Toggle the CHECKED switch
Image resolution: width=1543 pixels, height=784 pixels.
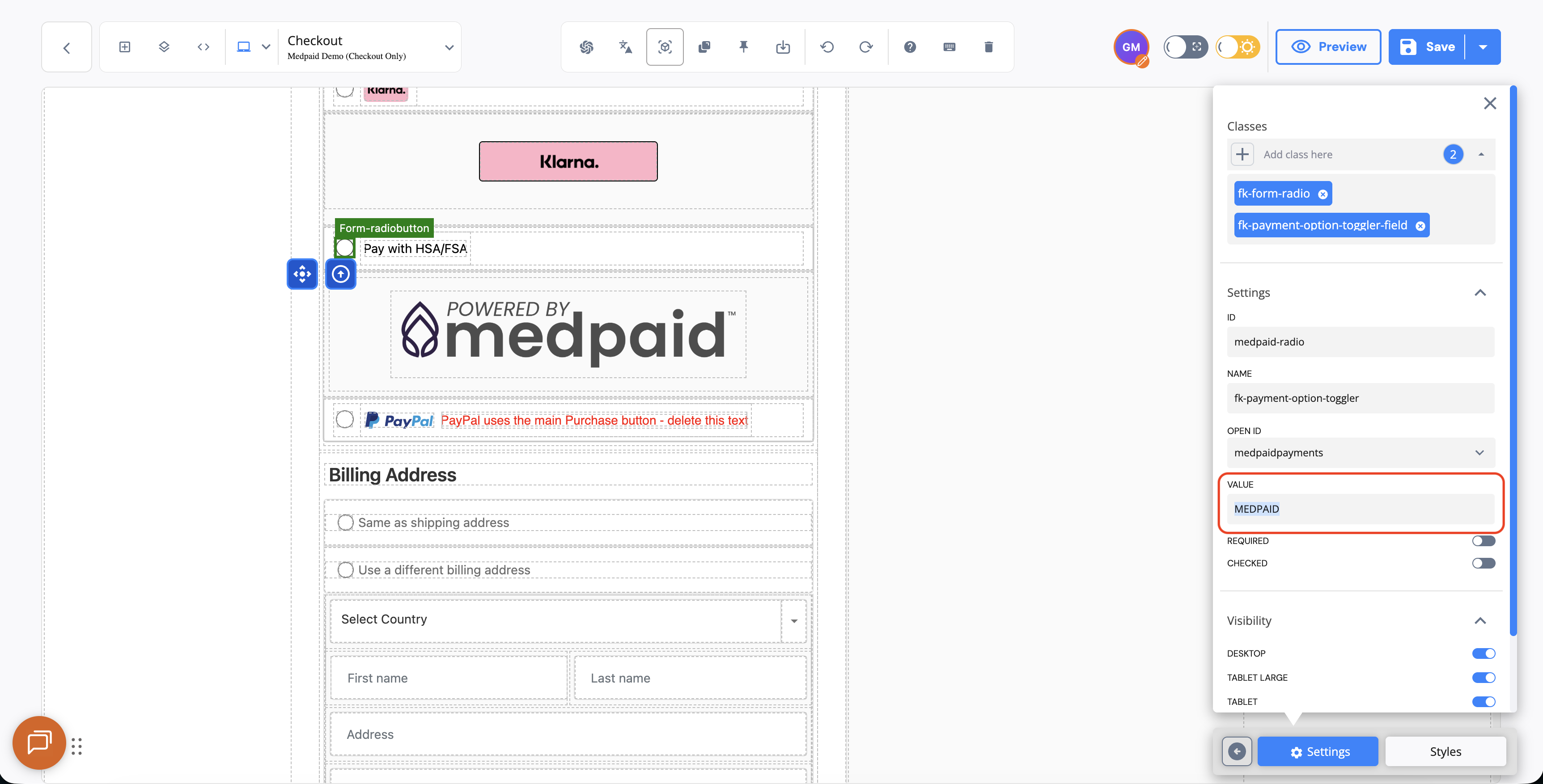tap(1483, 563)
